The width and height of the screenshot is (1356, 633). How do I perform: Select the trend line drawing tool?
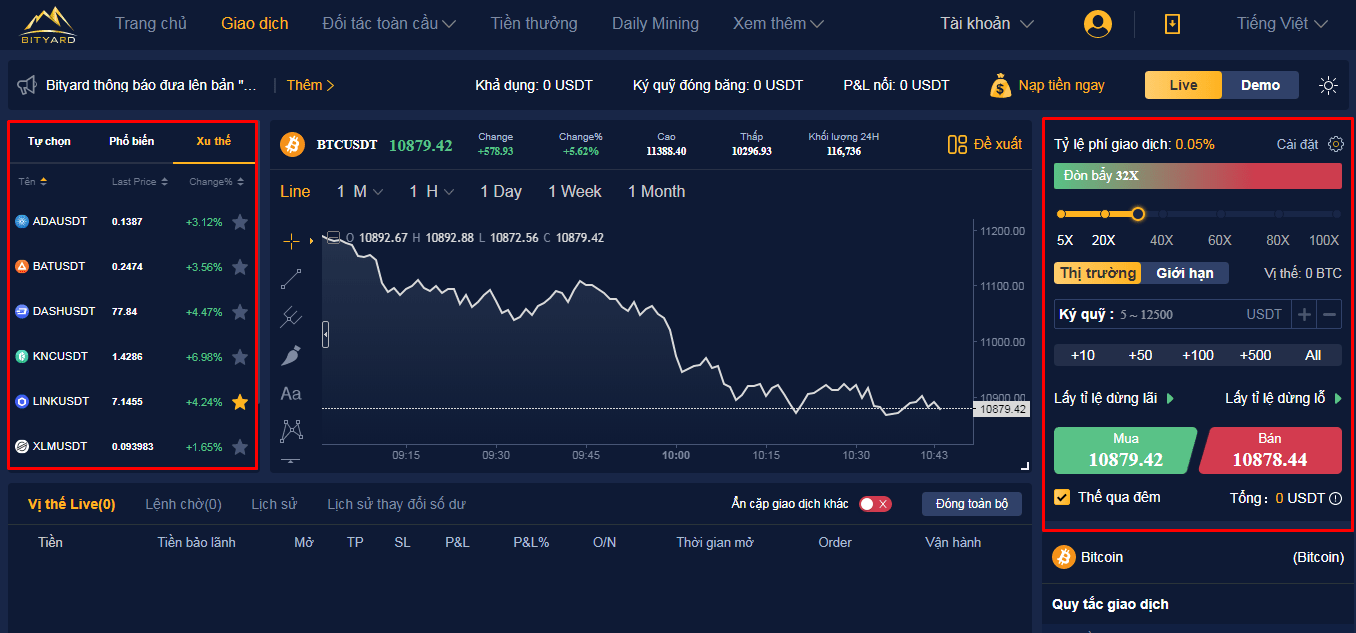pyautogui.click(x=291, y=278)
